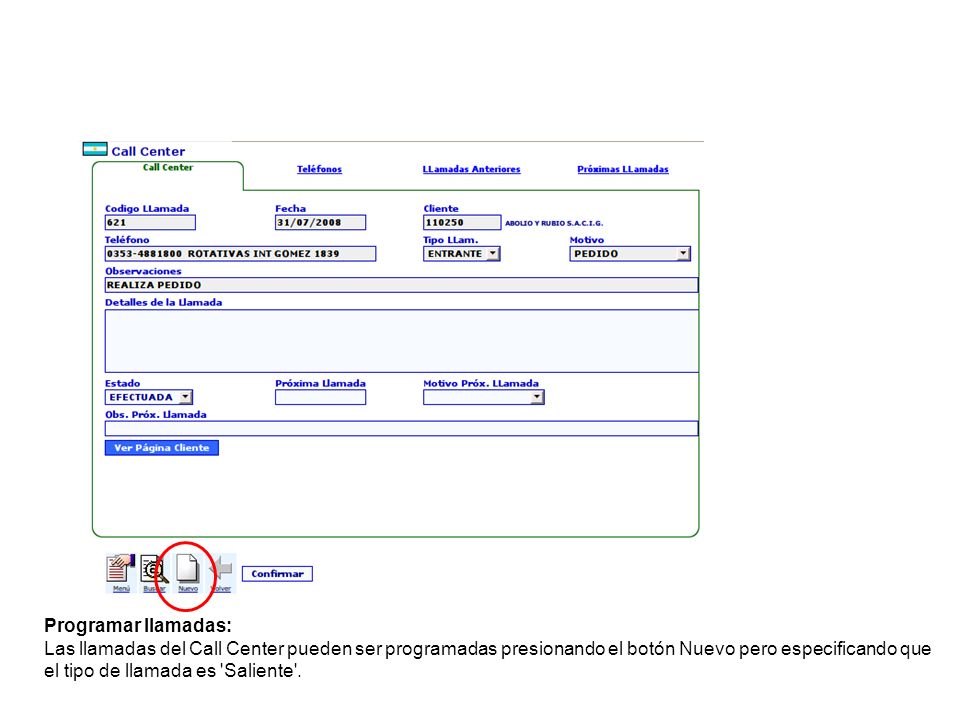Focus the Teléfono field
This screenshot has width=960, height=720.
(x=240, y=253)
